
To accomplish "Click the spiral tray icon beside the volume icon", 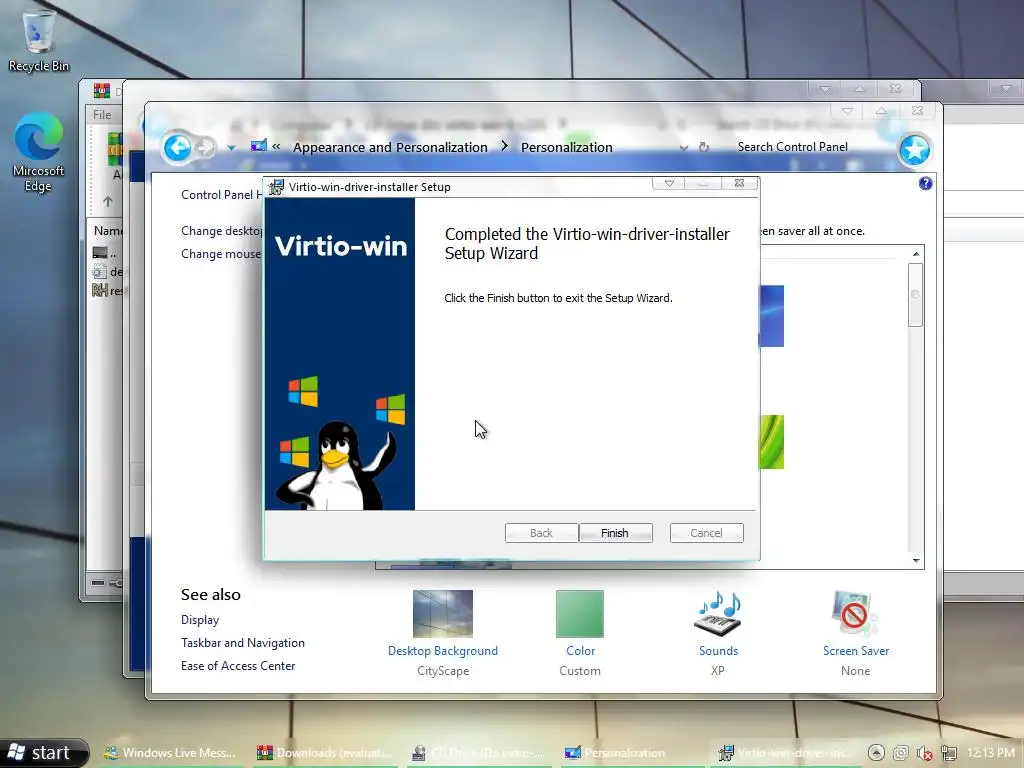I will (x=901, y=753).
